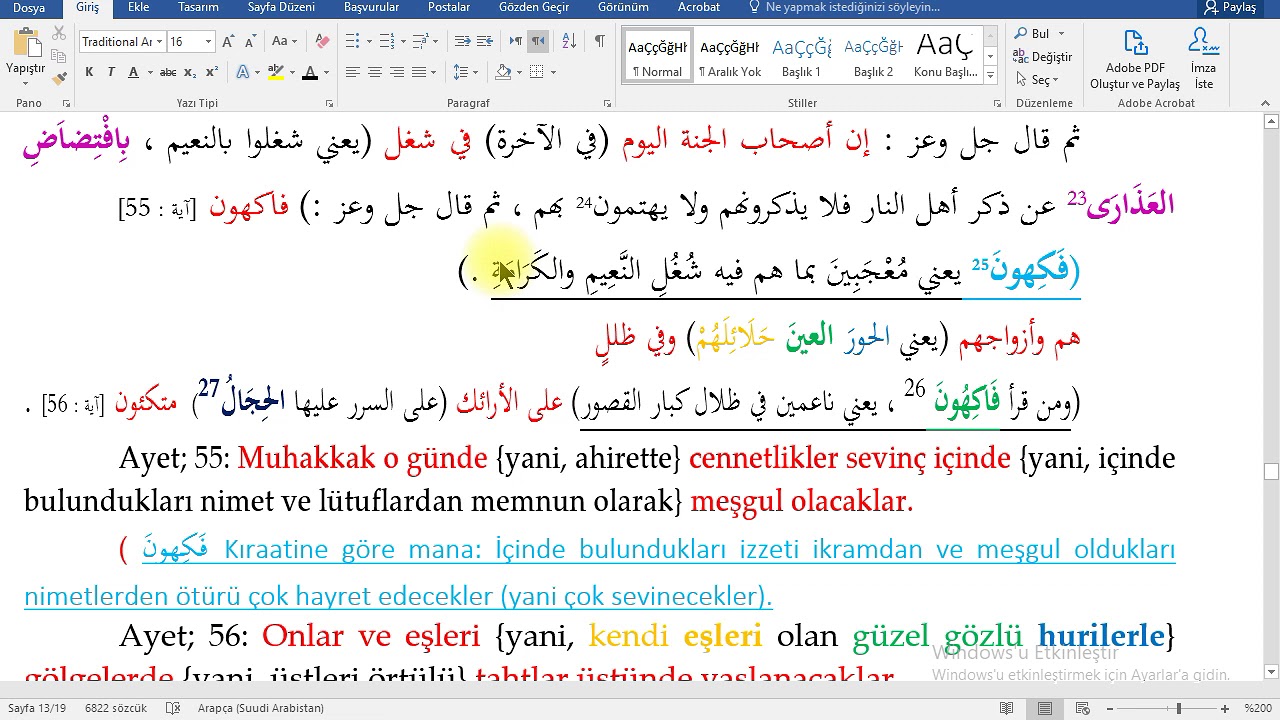Open bullet list dropdown arrow
The height and width of the screenshot is (720, 1280).
click(x=369, y=42)
